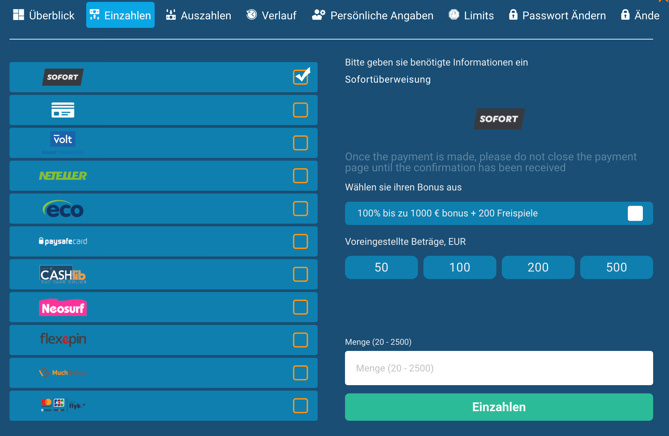Screen dimensions: 669x436
Task: Click the Verlauf clock icon
Action: 252,15
